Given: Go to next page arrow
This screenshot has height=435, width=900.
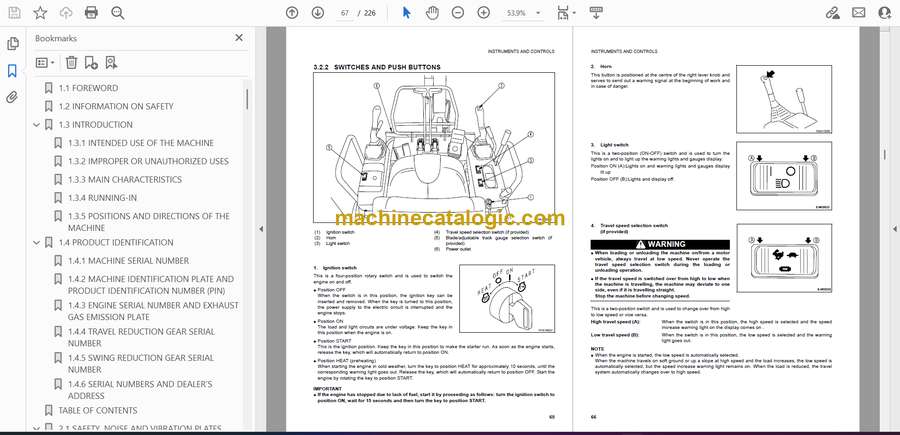Looking at the screenshot, I should [317, 13].
